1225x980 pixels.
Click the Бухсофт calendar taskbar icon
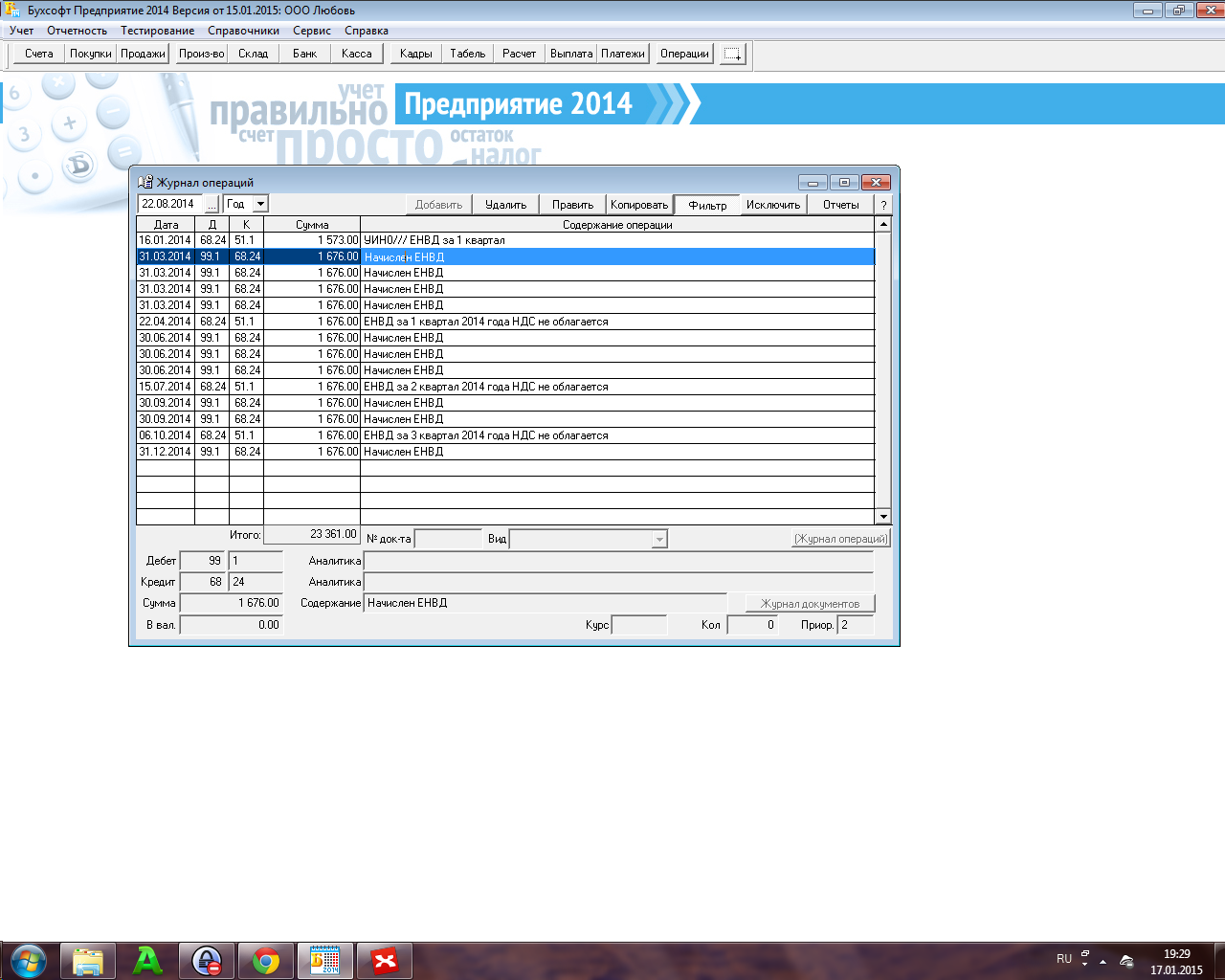(325, 960)
